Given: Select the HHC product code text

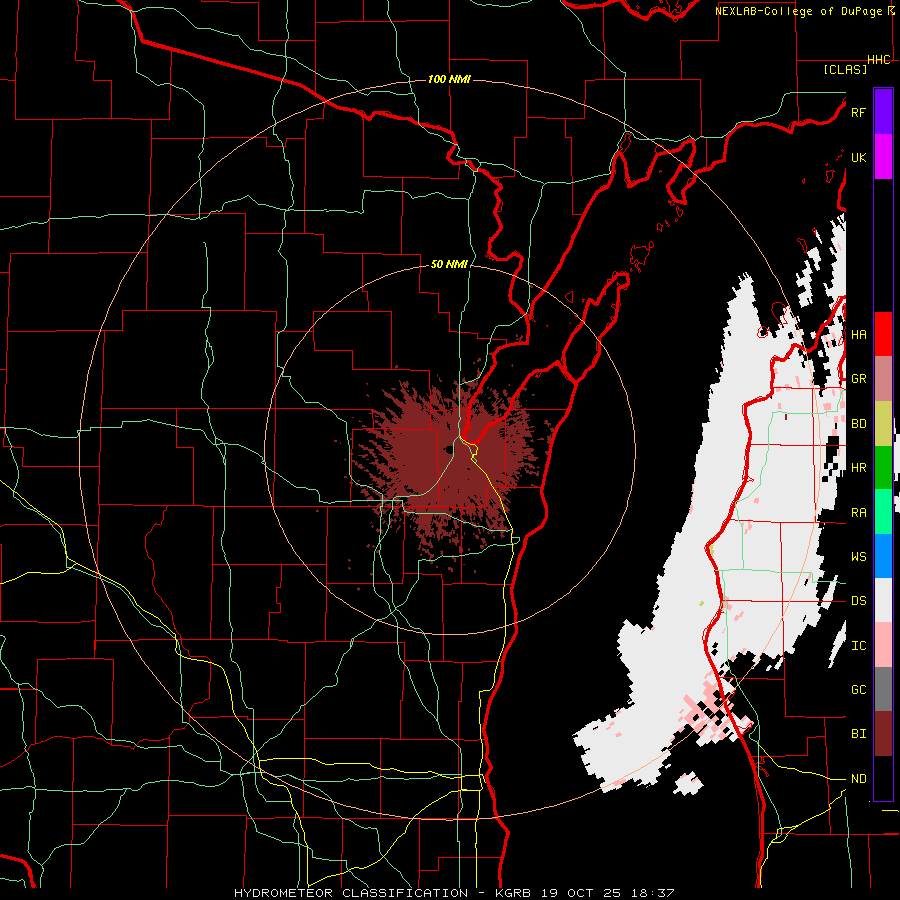Looking at the screenshot, I should pos(879,60).
